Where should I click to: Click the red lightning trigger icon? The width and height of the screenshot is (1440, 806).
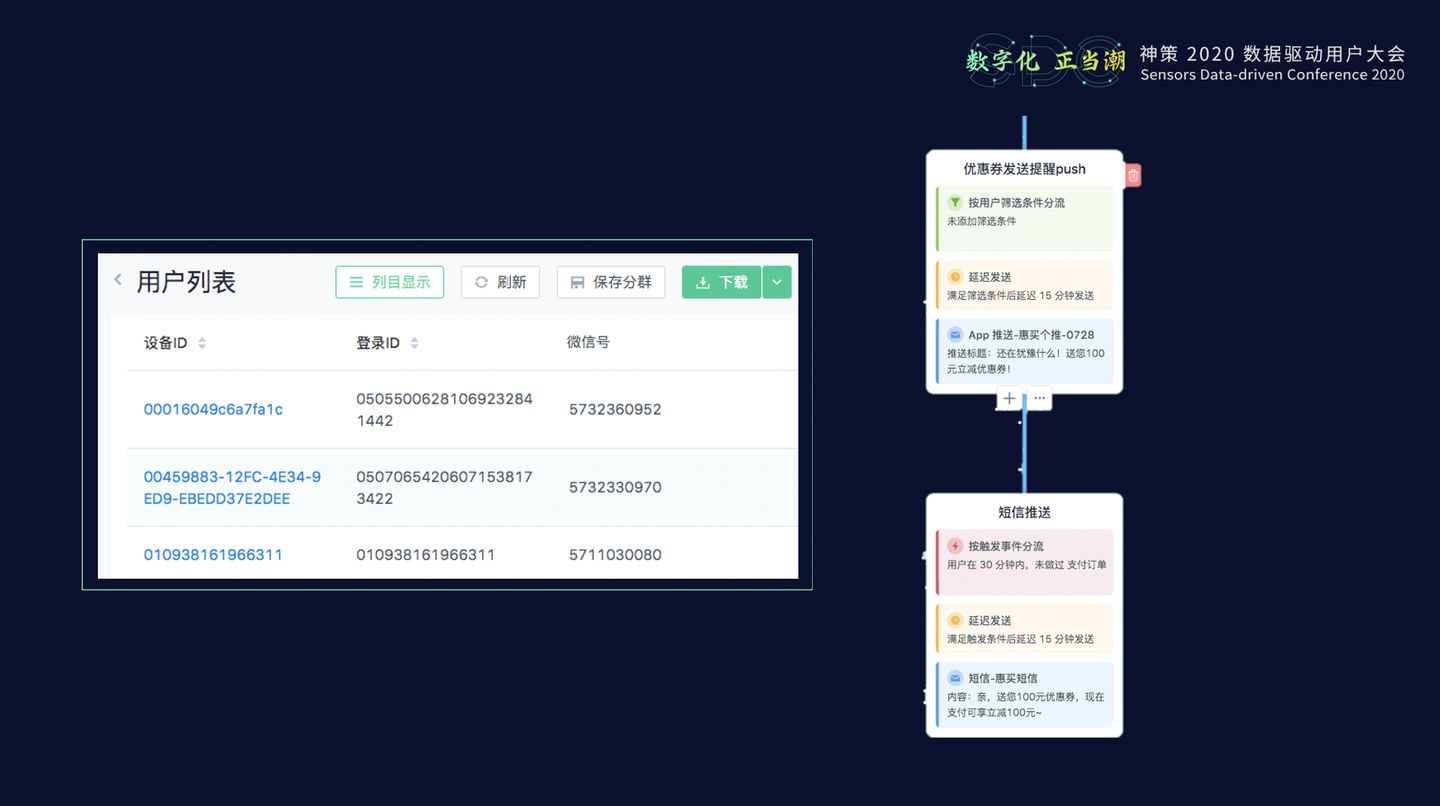[x=954, y=546]
